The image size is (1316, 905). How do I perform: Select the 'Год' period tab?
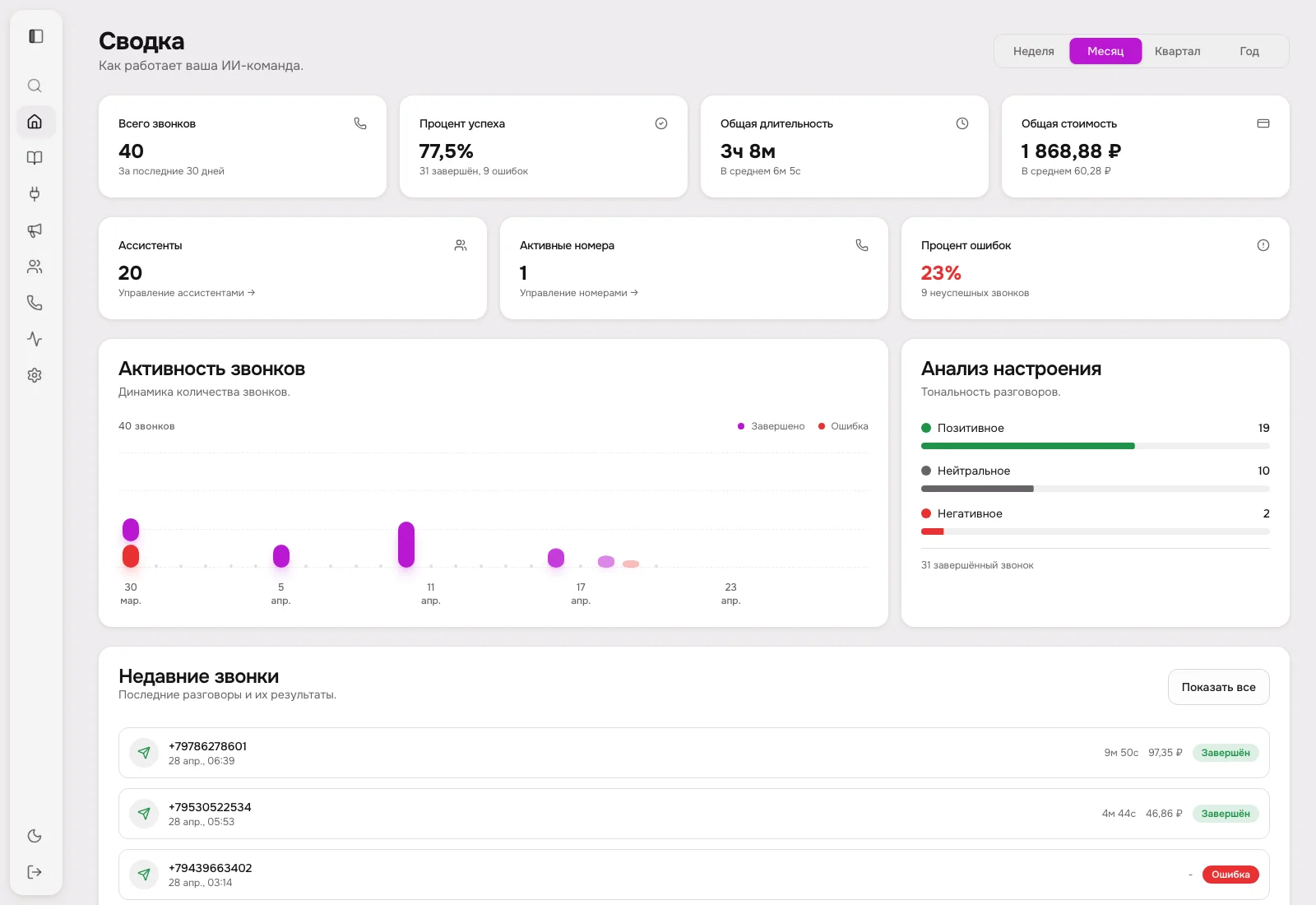click(1249, 50)
